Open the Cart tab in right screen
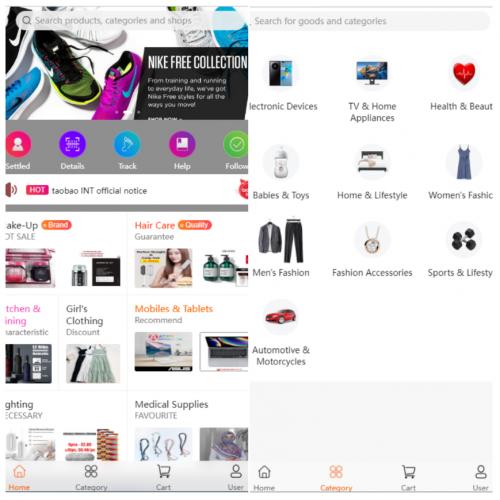This screenshot has height=500, width=500. coord(408,478)
